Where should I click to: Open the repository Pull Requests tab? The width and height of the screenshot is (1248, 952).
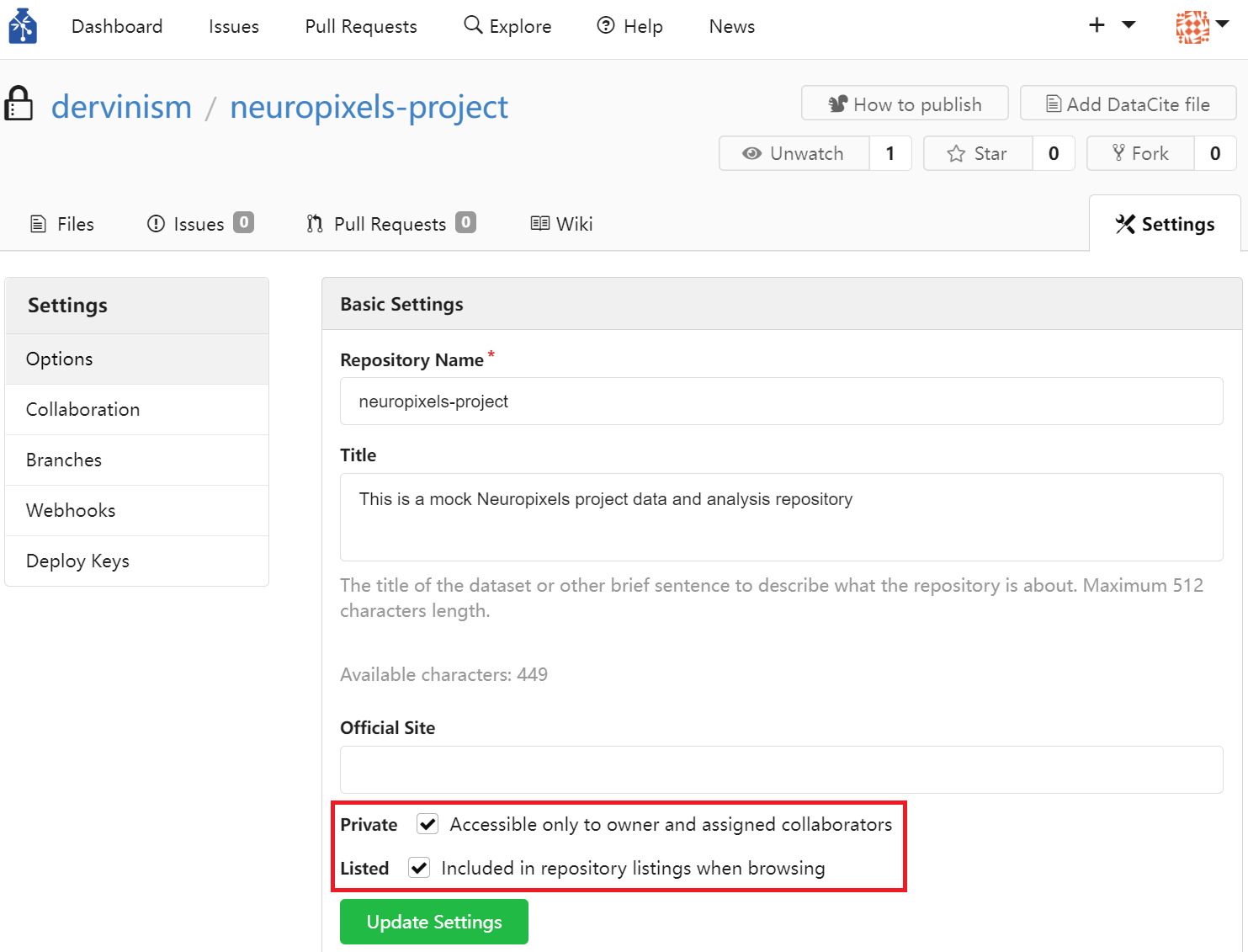391,224
